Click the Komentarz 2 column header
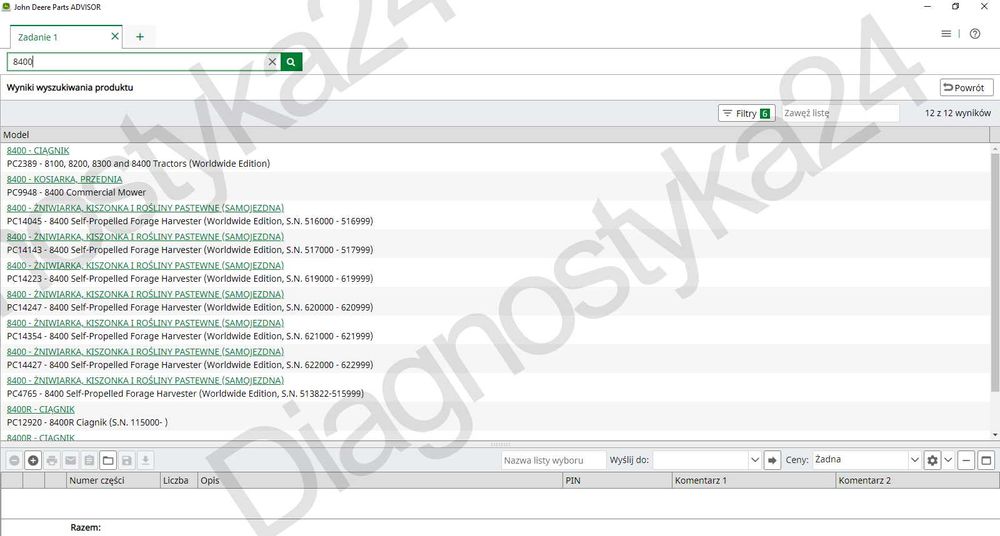Screen dimensions: 1000x536 coord(917,480)
